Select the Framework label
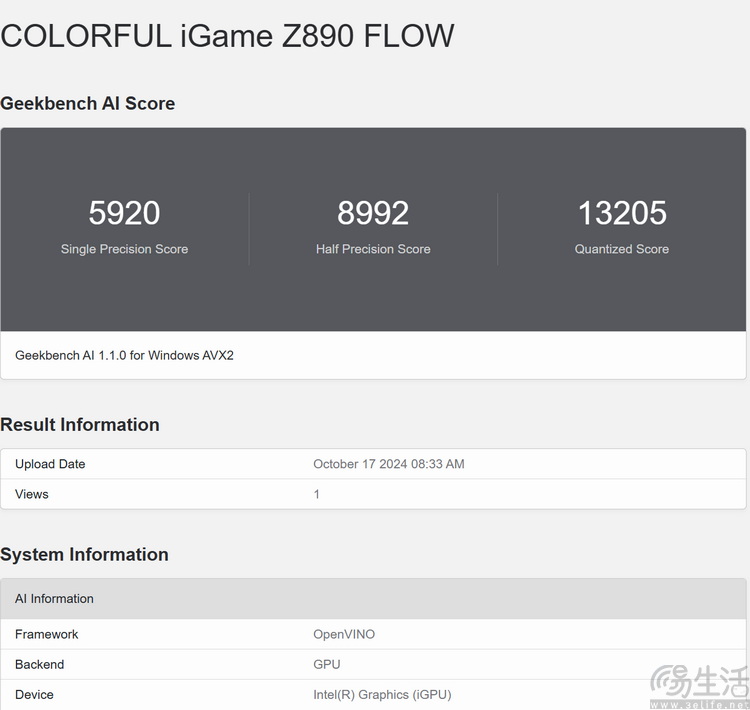750x710 pixels. 46,634
